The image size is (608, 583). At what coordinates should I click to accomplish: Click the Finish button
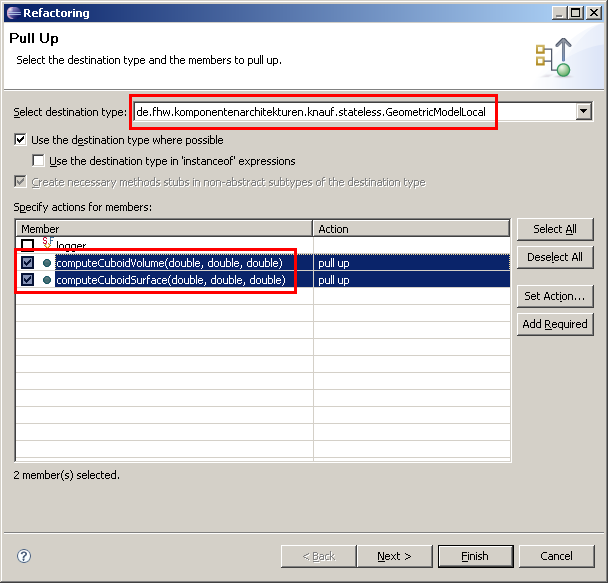tap(475, 556)
